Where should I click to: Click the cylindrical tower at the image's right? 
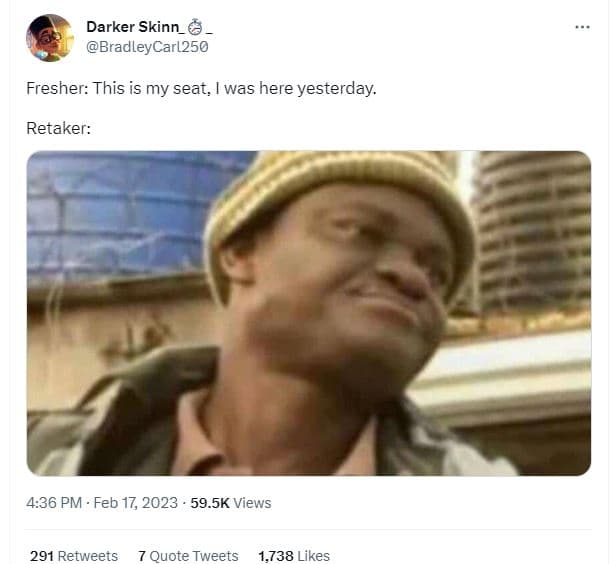click(x=535, y=230)
